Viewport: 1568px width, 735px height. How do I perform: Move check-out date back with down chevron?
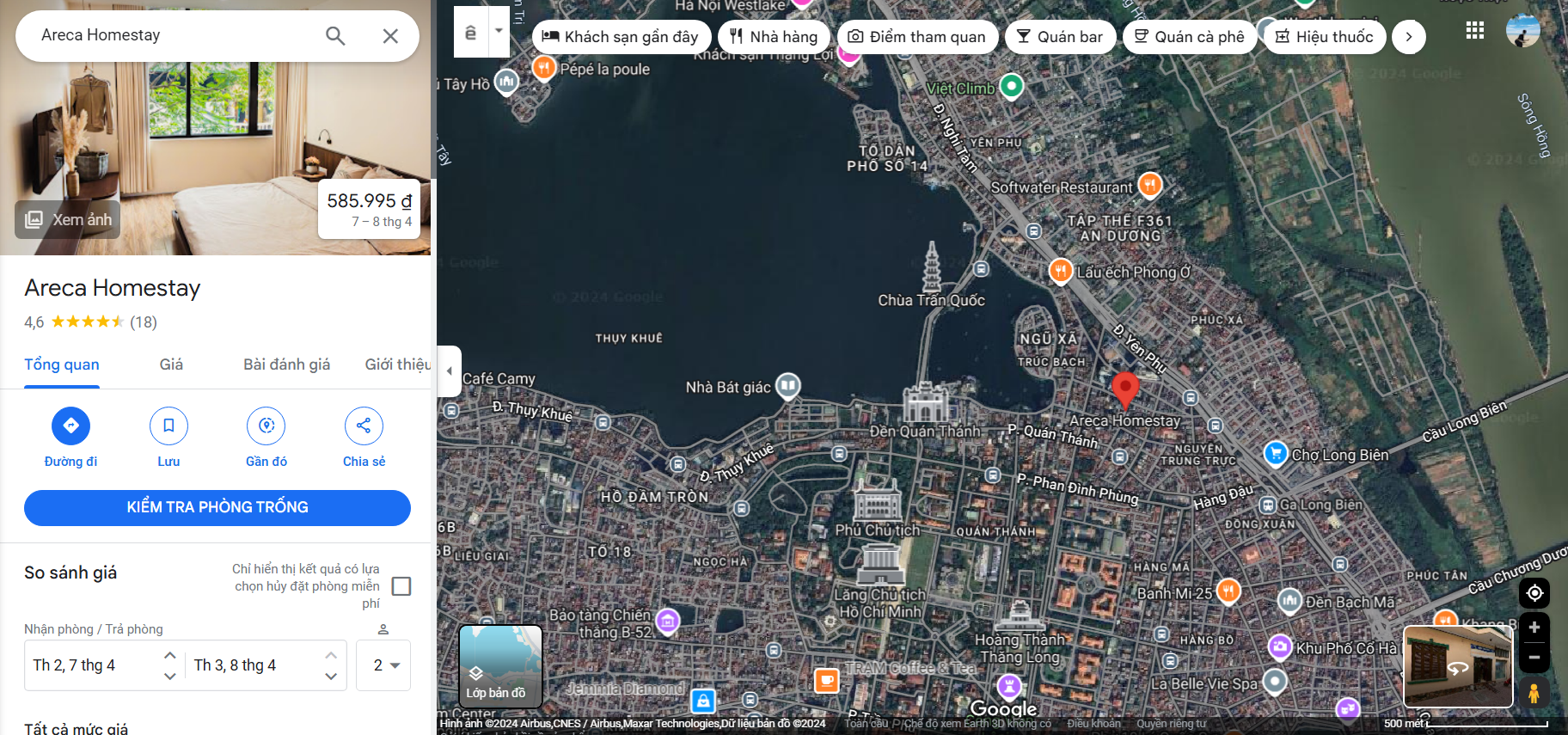tap(331, 677)
